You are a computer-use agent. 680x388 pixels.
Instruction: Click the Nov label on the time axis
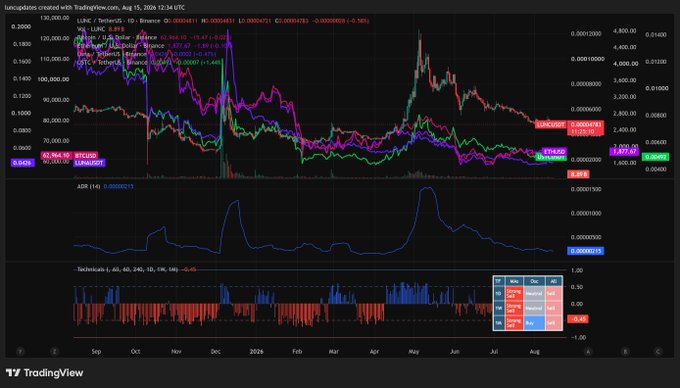(x=176, y=352)
